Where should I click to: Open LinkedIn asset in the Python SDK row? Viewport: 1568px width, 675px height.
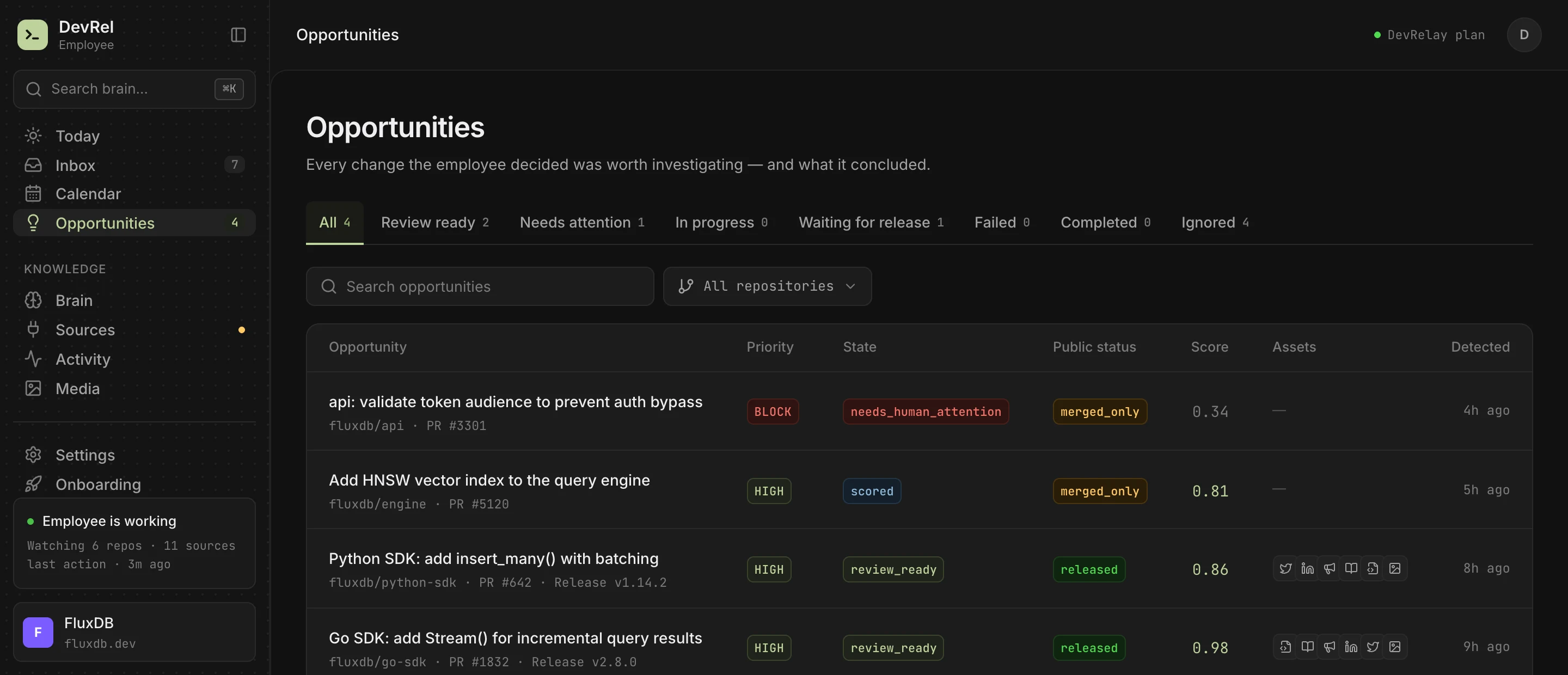click(x=1307, y=568)
